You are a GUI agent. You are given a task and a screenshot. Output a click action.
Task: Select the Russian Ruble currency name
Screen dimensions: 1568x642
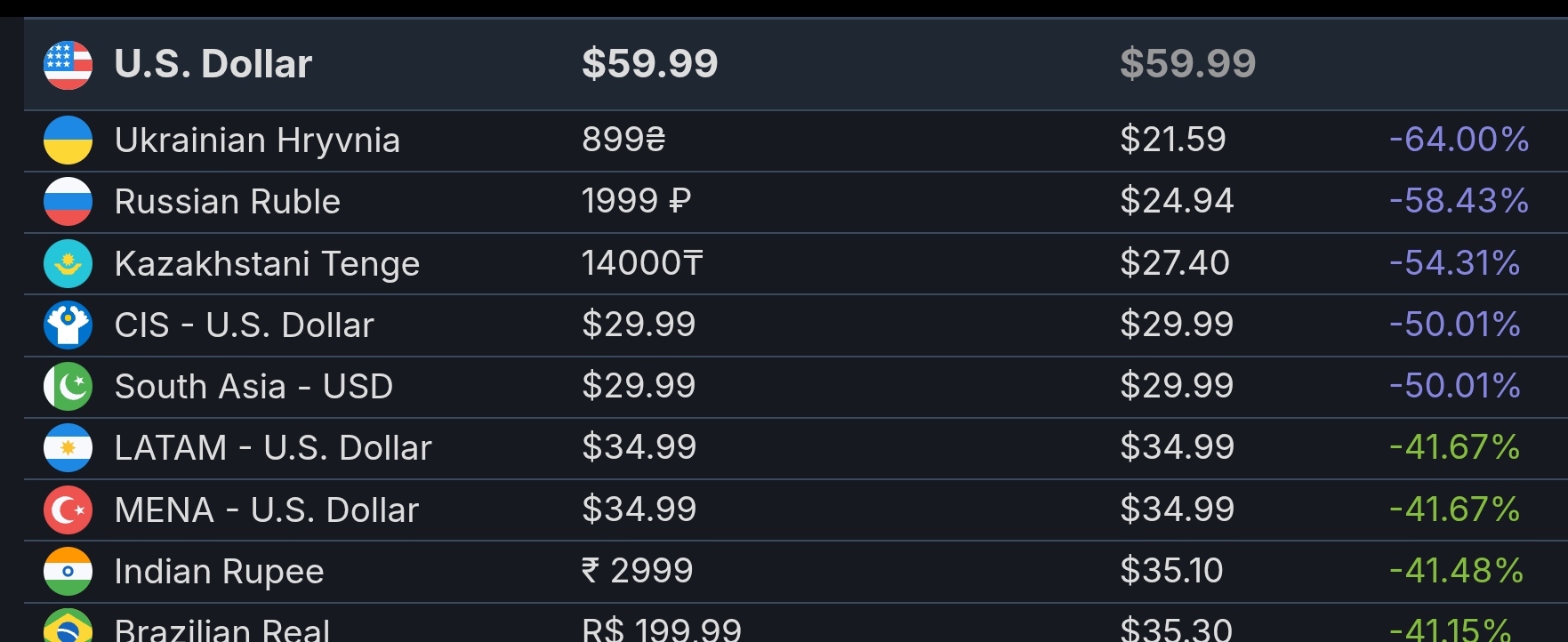point(228,202)
